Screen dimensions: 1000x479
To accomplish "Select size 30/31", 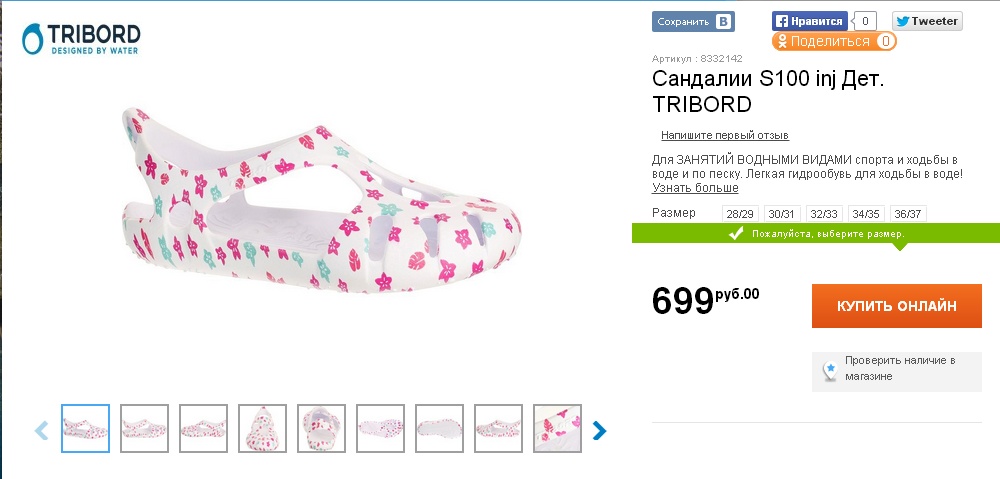I will 782,213.
